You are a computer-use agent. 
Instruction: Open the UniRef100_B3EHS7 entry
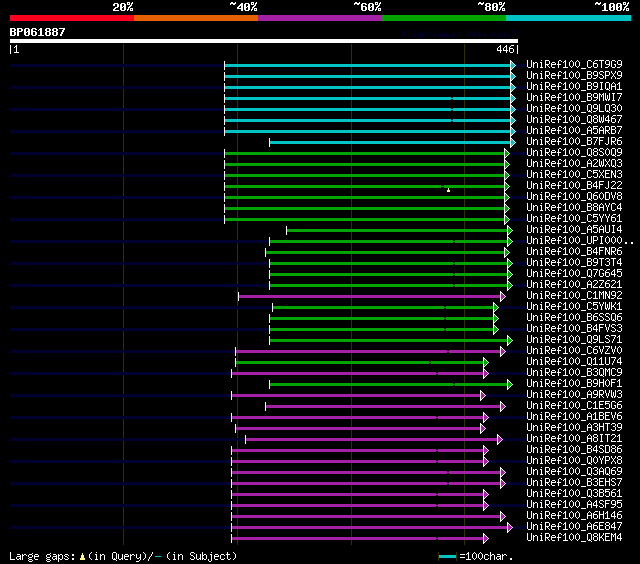[574, 483]
